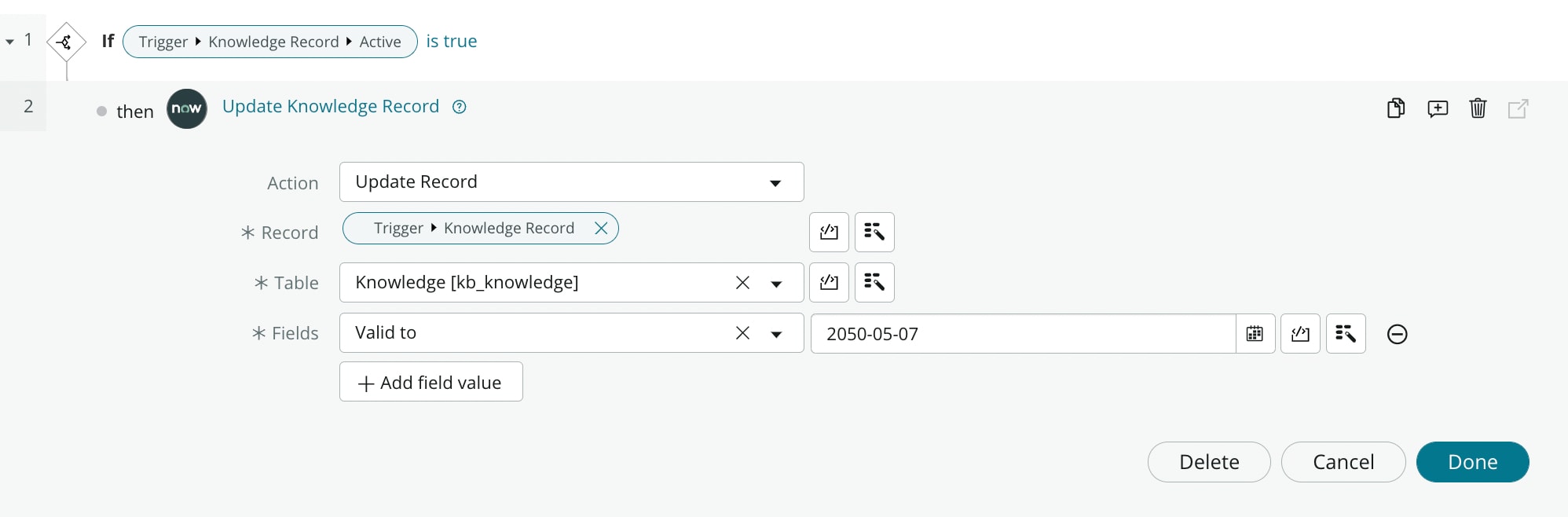Remove the Trigger Knowledge Record pill
The width and height of the screenshot is (1568, 517).
(x=601, y=228)
